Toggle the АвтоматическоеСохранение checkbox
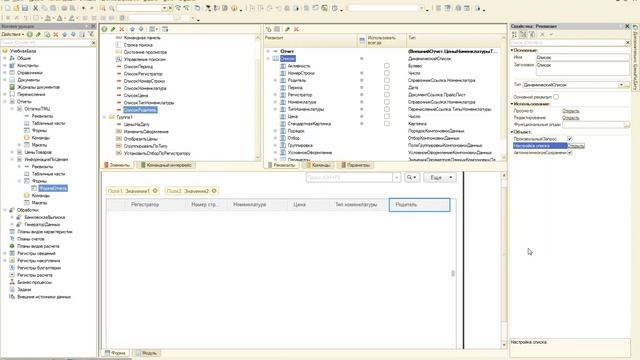This screenshot has width=640, height=360. pos(570,152)
